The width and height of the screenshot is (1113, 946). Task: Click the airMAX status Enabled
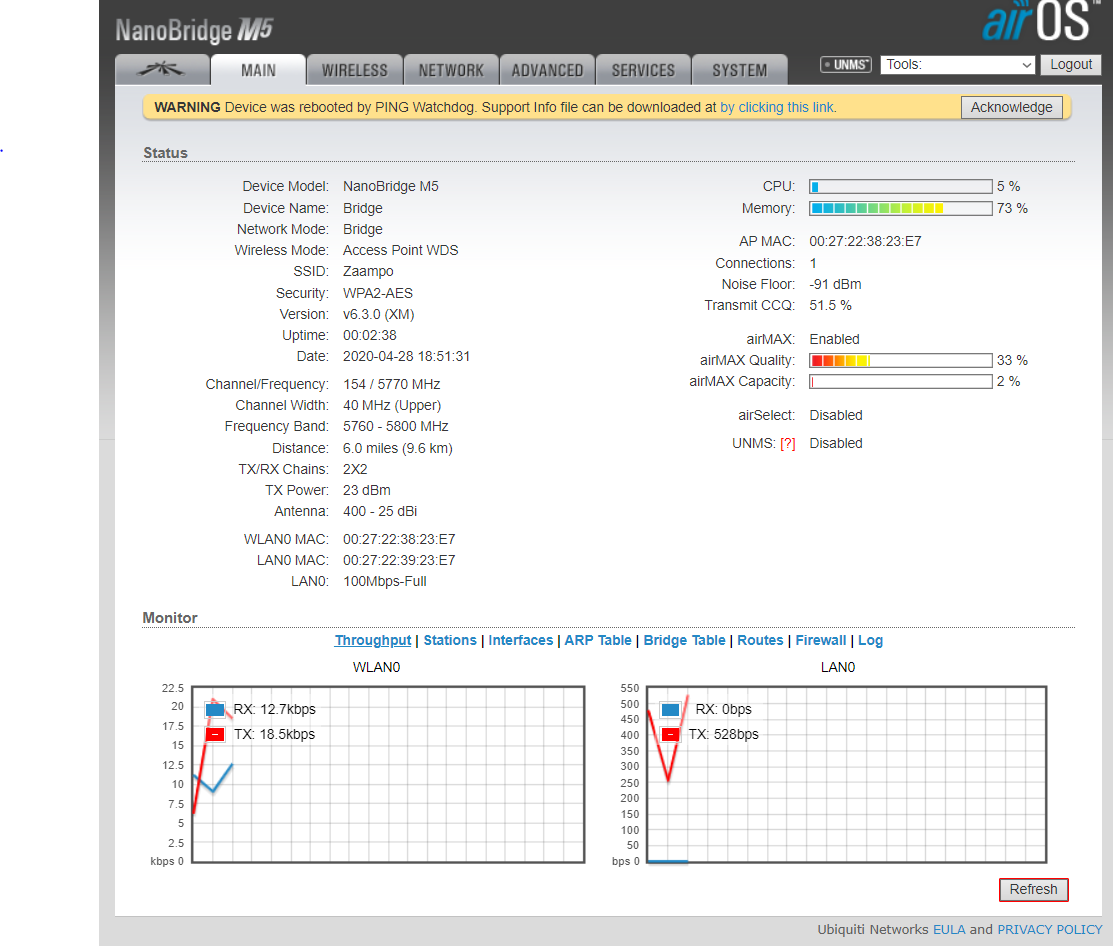[834, 339]
